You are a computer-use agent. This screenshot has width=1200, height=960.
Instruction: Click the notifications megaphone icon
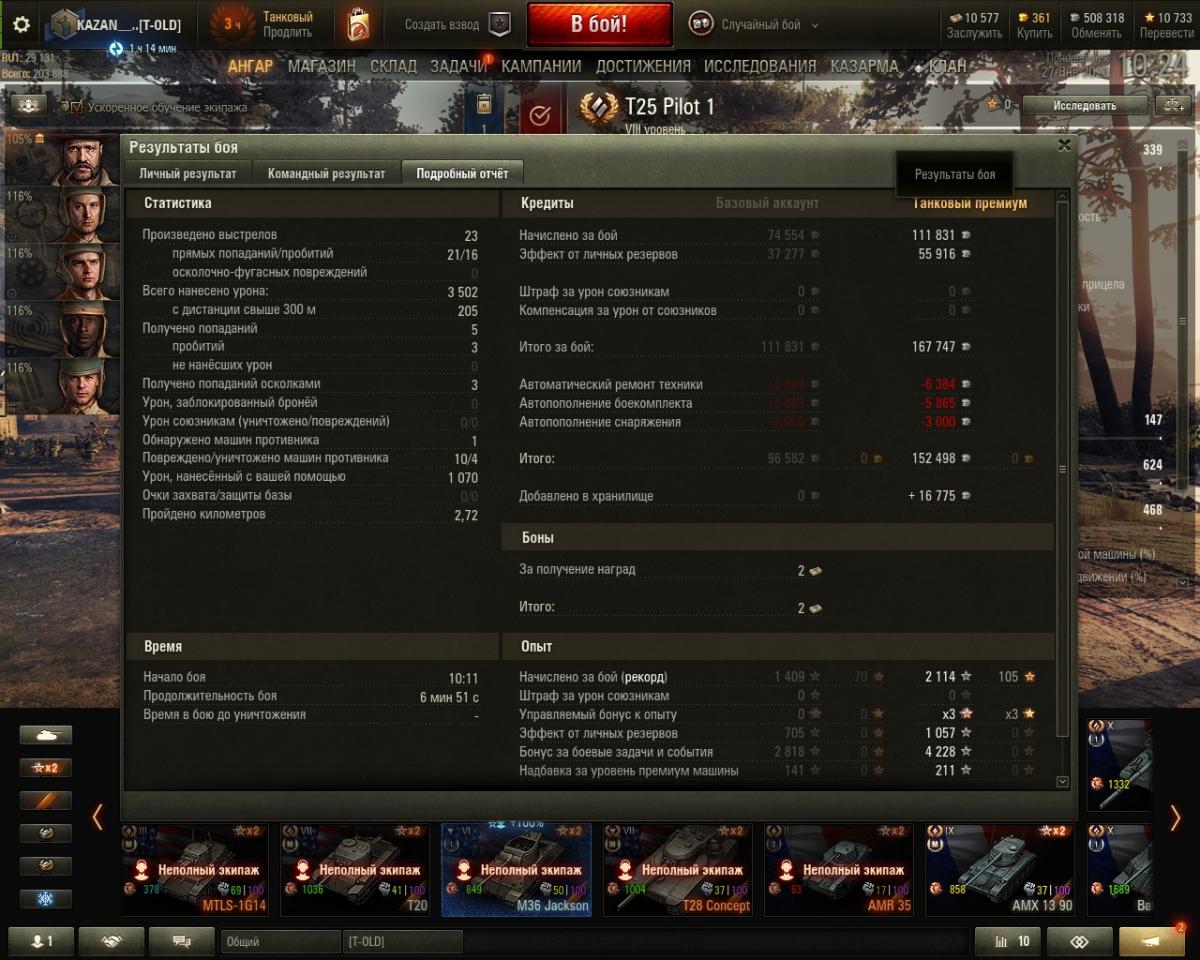click(1152, 942)
